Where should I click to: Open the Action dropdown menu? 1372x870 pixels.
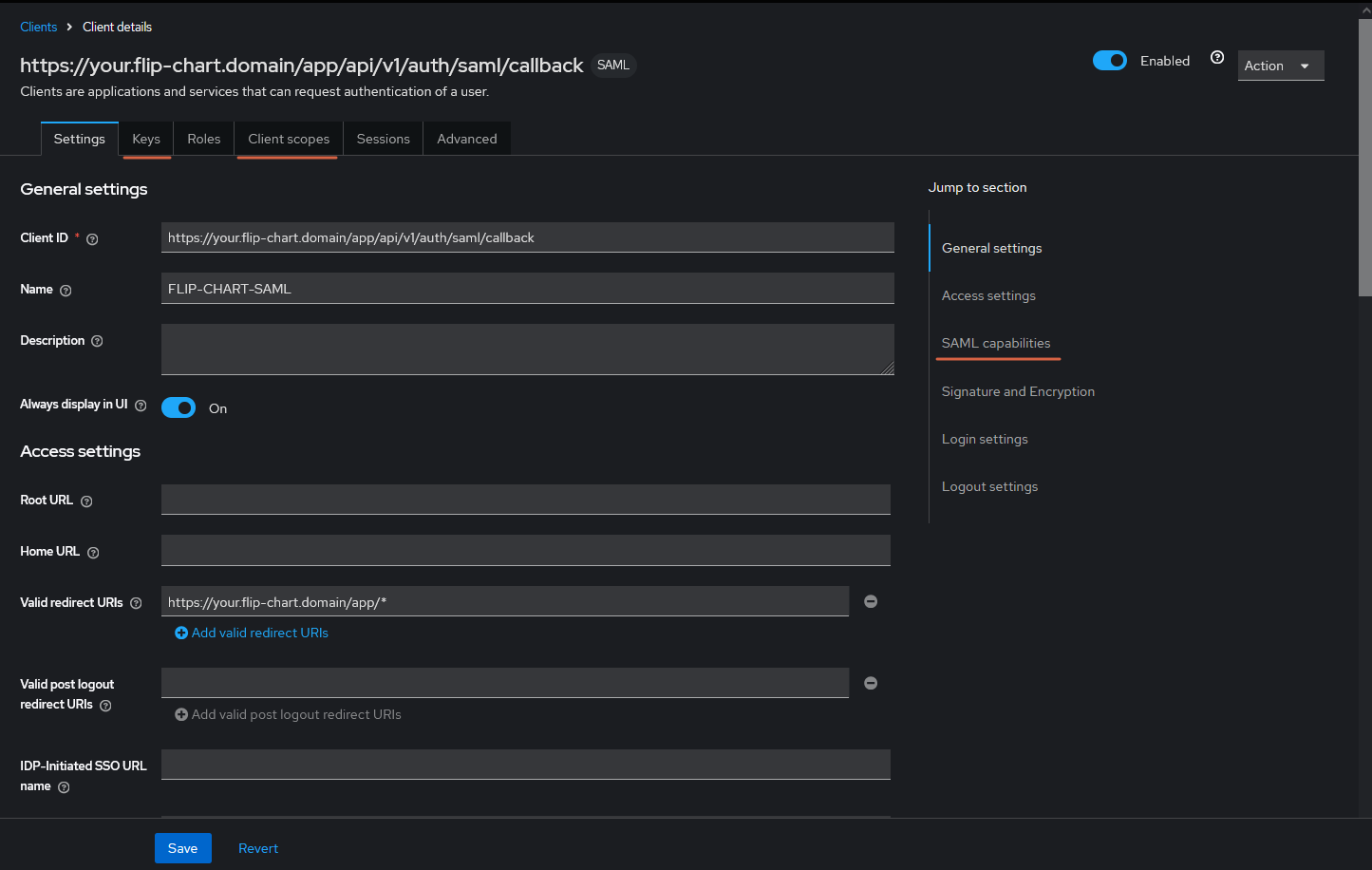(x=1281, y=66)
